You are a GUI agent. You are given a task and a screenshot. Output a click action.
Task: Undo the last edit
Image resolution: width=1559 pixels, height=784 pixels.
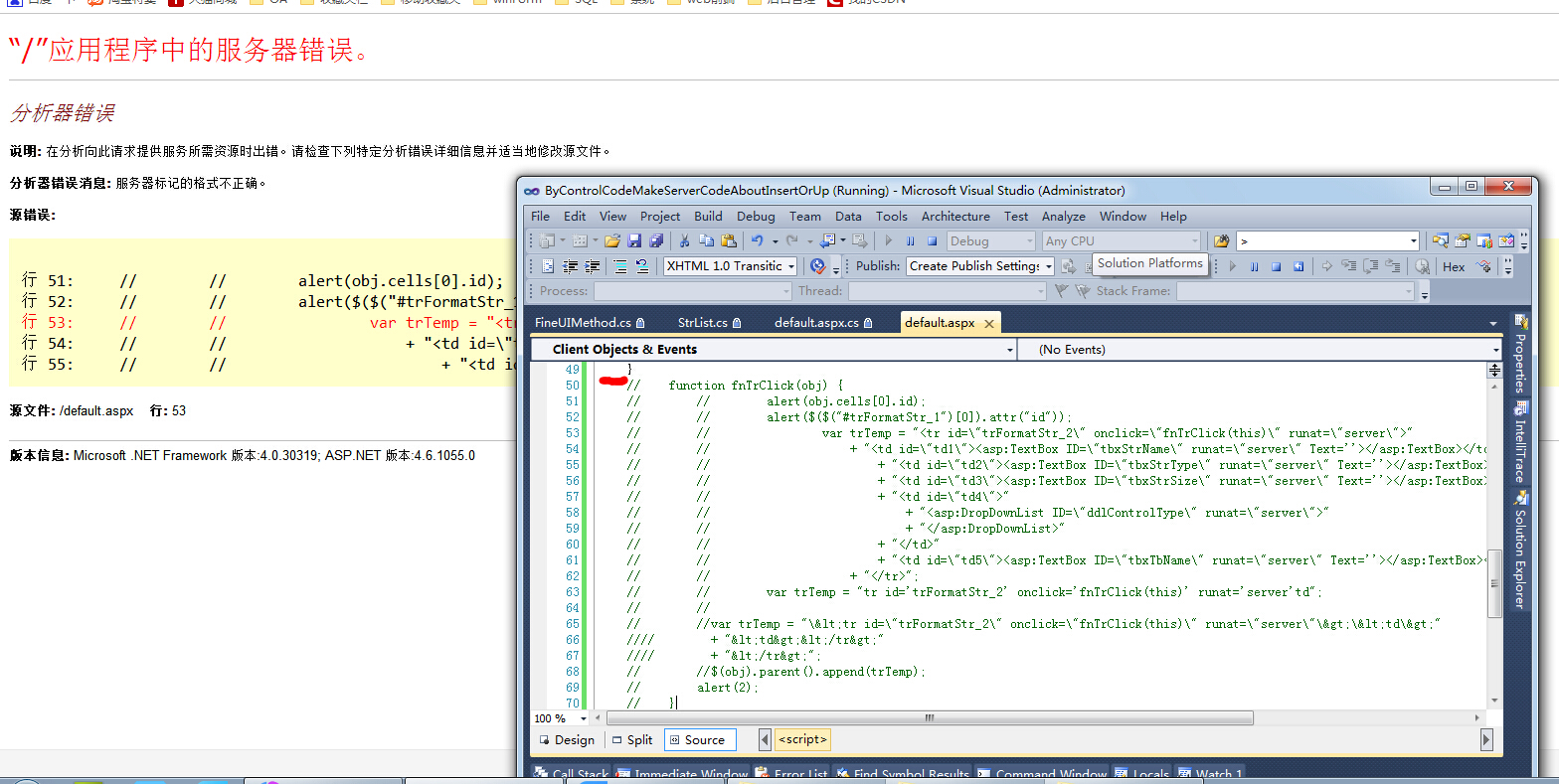pos(757,240)
